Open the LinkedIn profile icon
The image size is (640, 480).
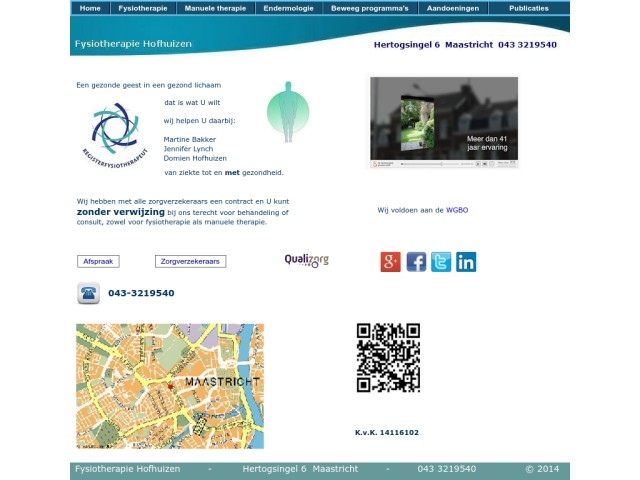(x=466, y=262)
